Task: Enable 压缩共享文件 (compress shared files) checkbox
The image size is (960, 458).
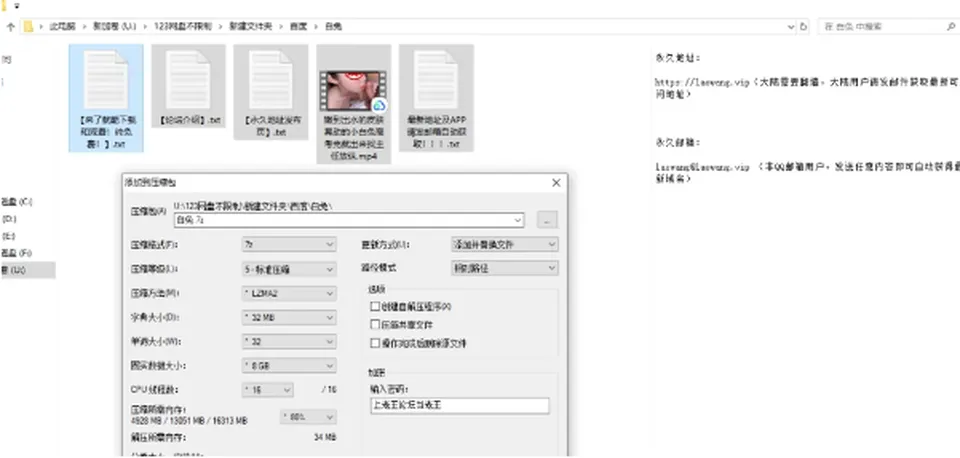Action: 375,325
